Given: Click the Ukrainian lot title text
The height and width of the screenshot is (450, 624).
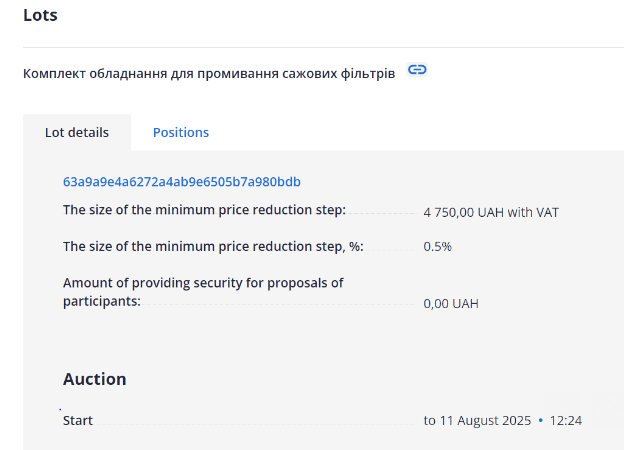Looking at the screenshot, I should click(x=209, y=73).
